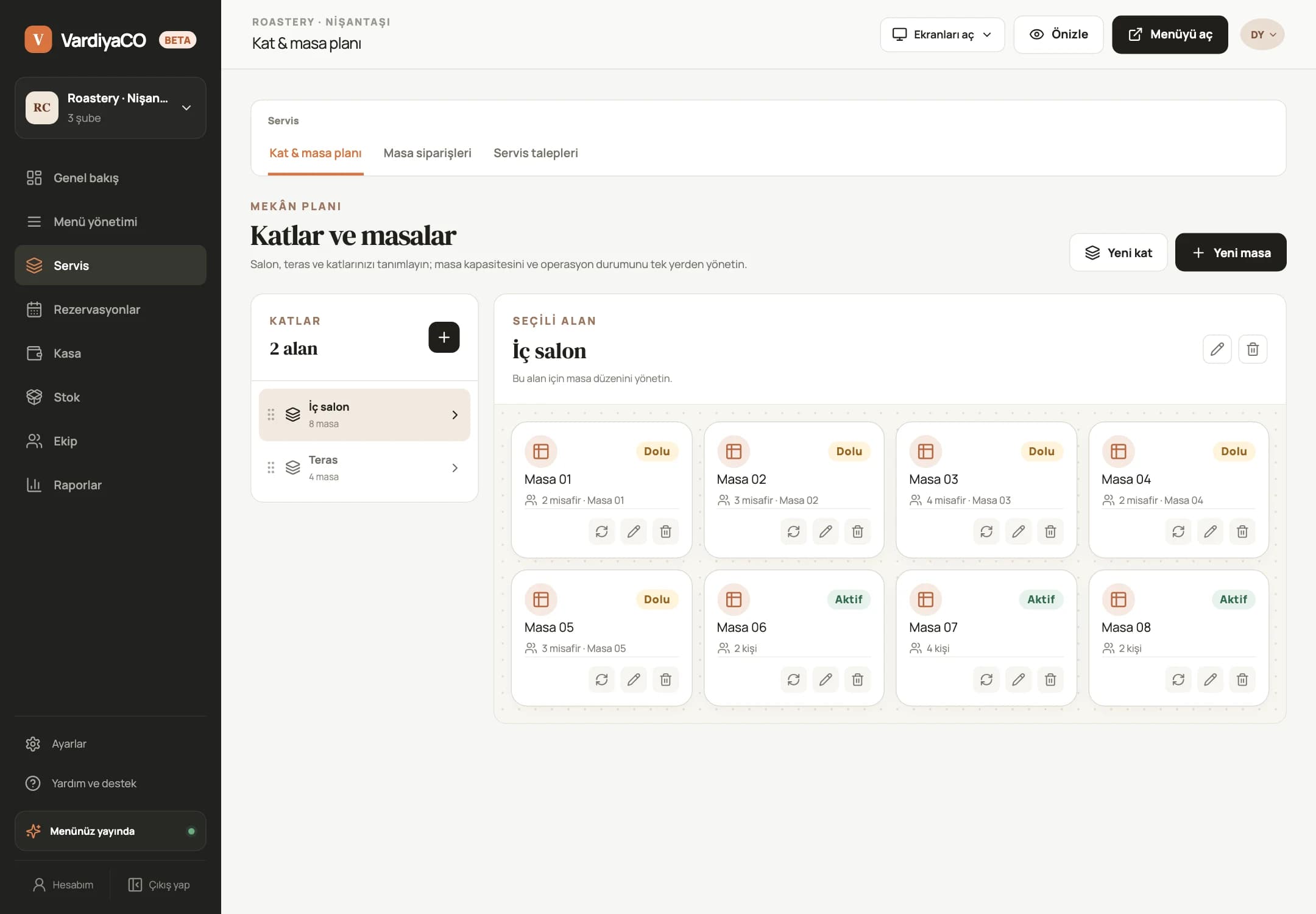The image size is (1316, 914).
Task: View Raporlar in the sidebar
Action: (110, 485)
